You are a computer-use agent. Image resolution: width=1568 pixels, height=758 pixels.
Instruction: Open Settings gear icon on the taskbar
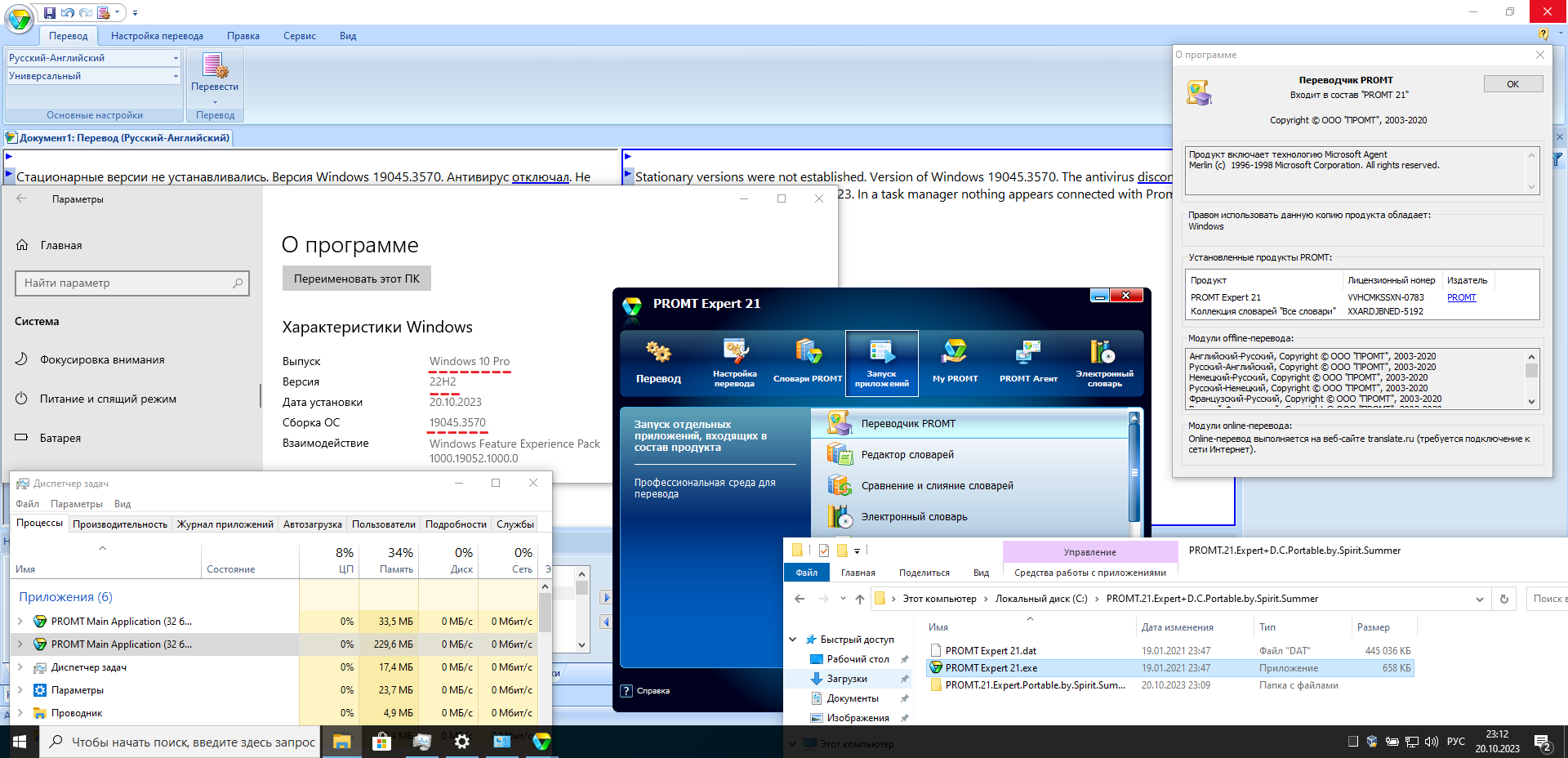pos(462,742)
